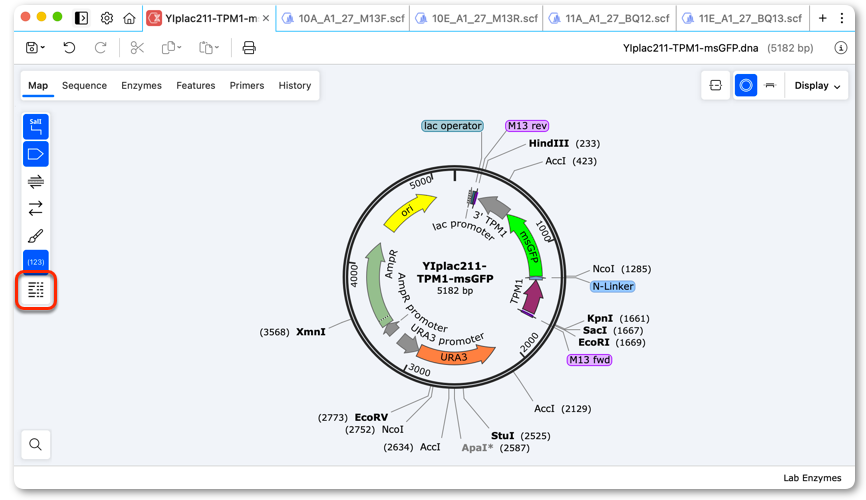This screenshot has height=500, width=866.
Task: Go to the home icon
Action: coord(129,18)
